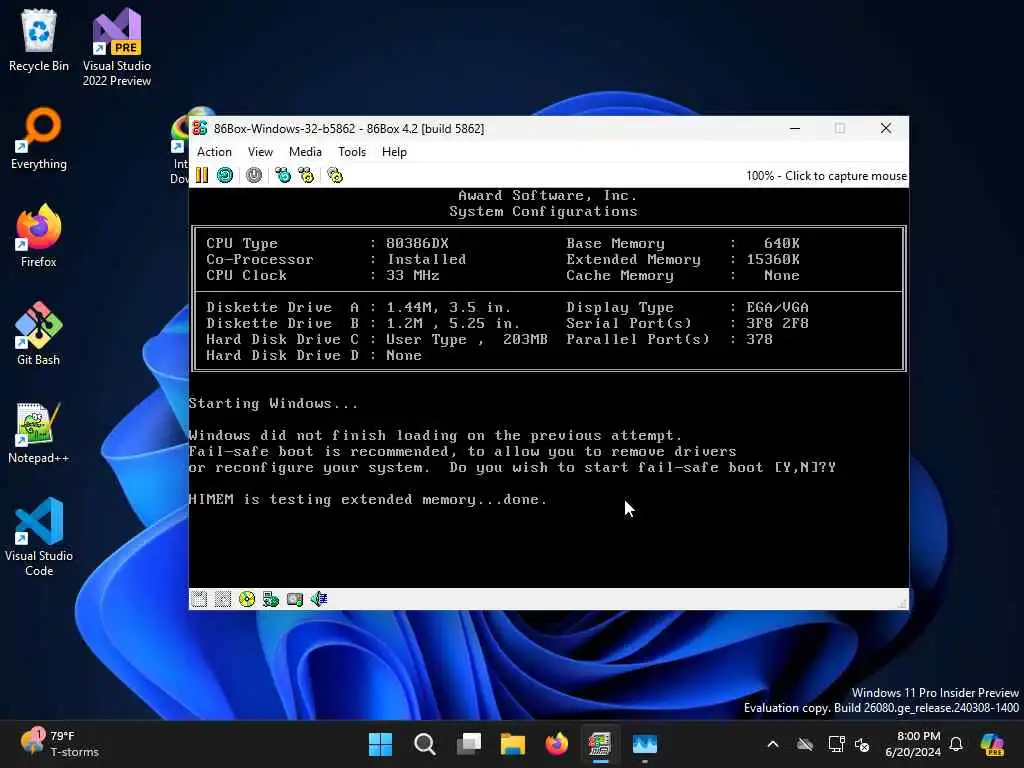Click inside the emulated display screen
This screenshot has height=768, width=1024.
pyautogui.click(x=549, y=388)
